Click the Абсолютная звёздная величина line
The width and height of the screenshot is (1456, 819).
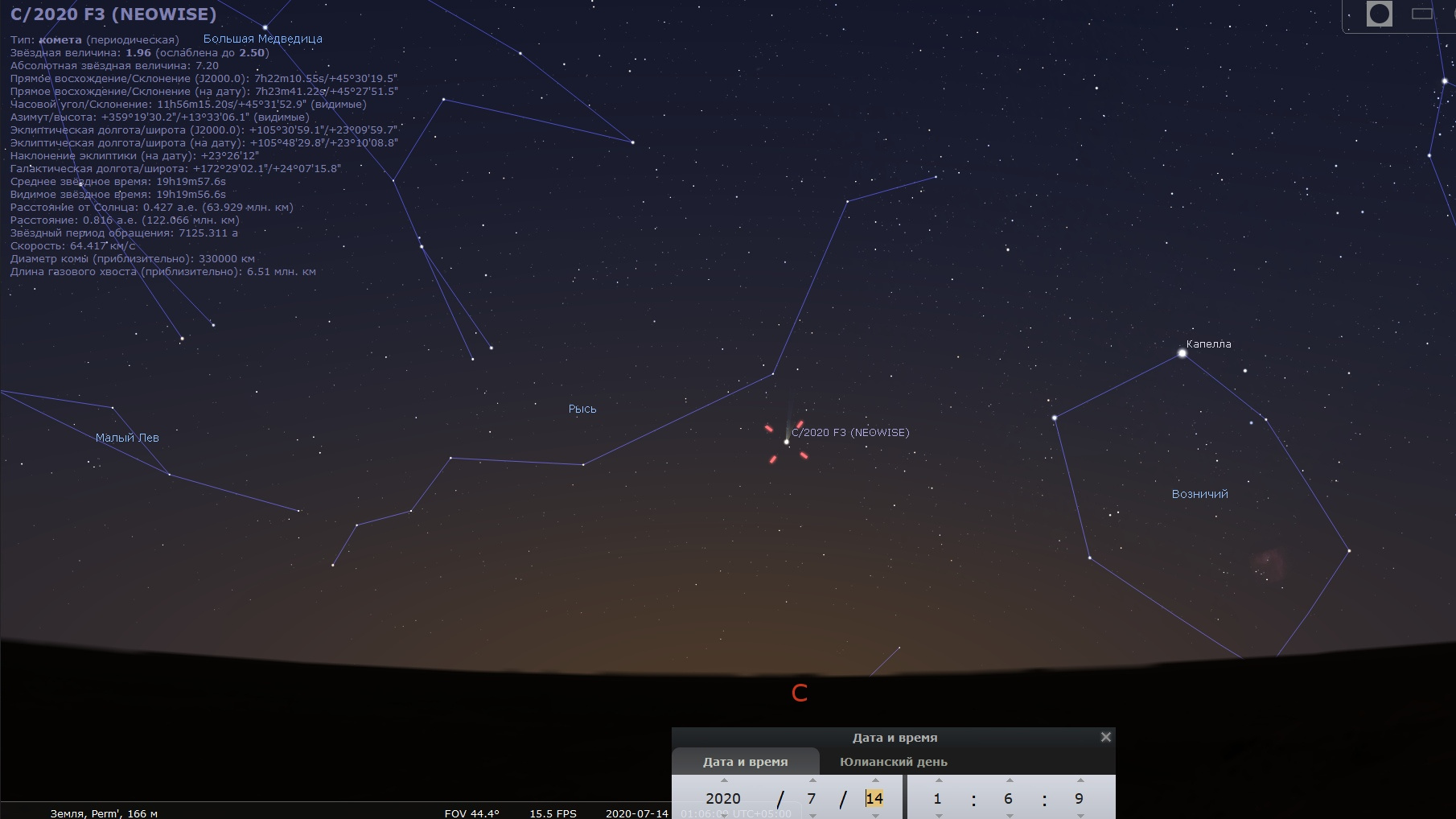pos(114,65)
